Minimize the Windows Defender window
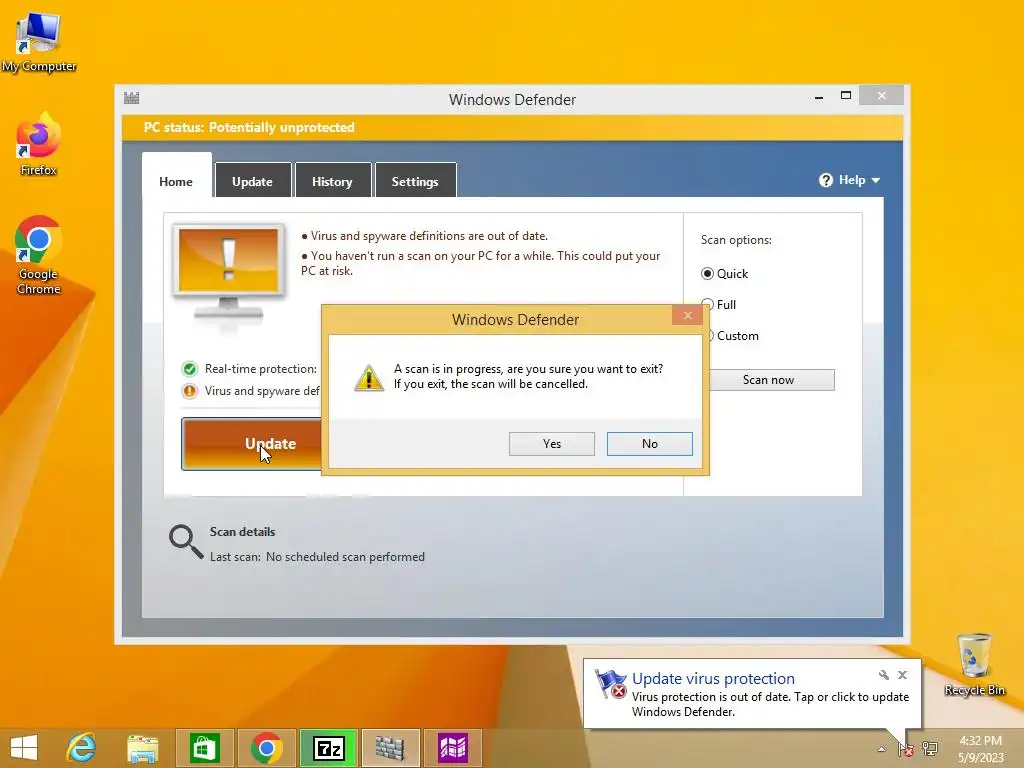The width and height of the screenshot is (1024, 768). tap(819, 97)
